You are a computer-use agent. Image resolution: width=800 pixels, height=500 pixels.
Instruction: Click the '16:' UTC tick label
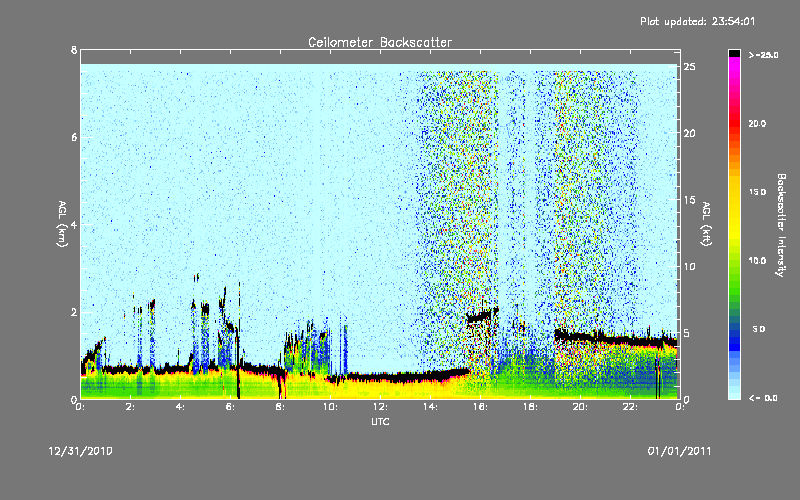(480, 407)
